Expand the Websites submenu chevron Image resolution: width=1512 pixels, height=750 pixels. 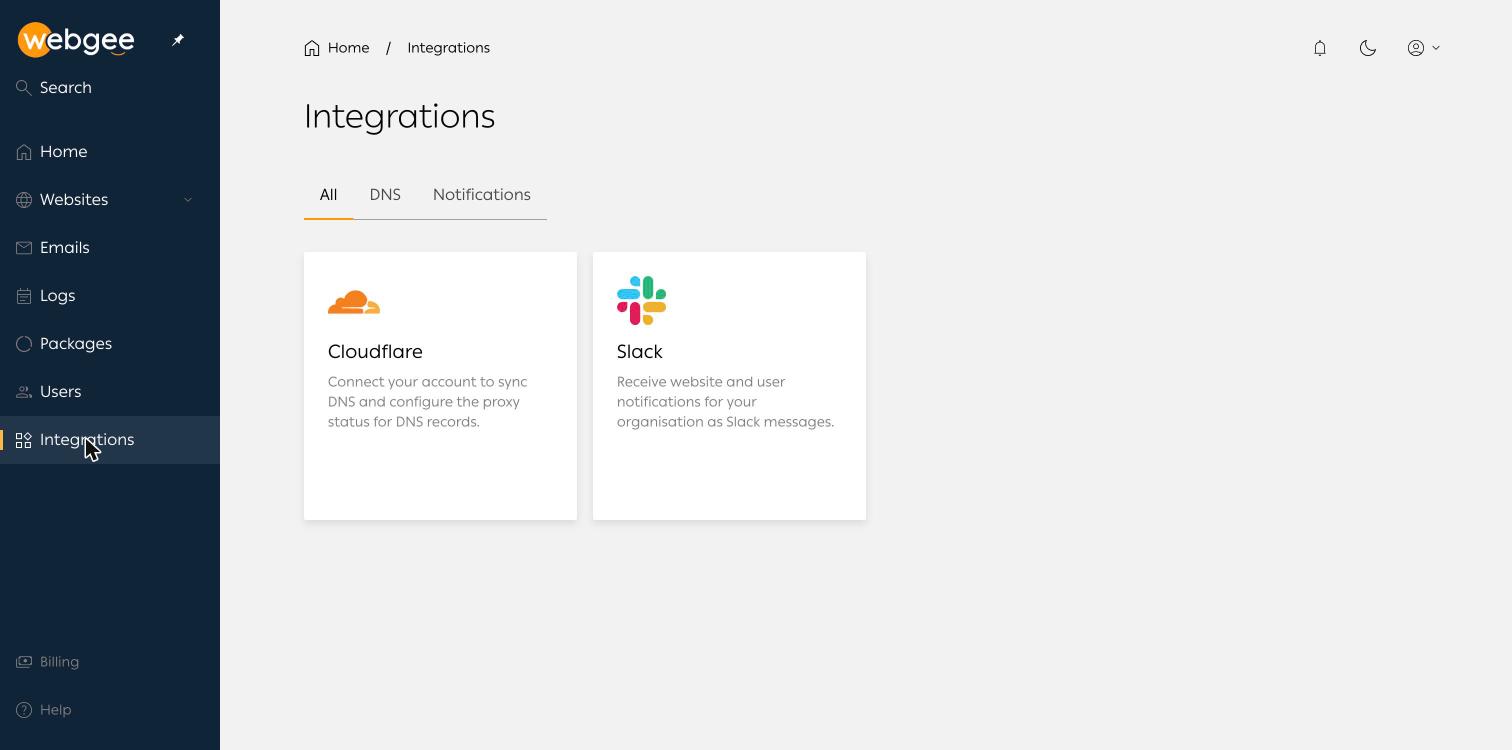tap(188, 200)
